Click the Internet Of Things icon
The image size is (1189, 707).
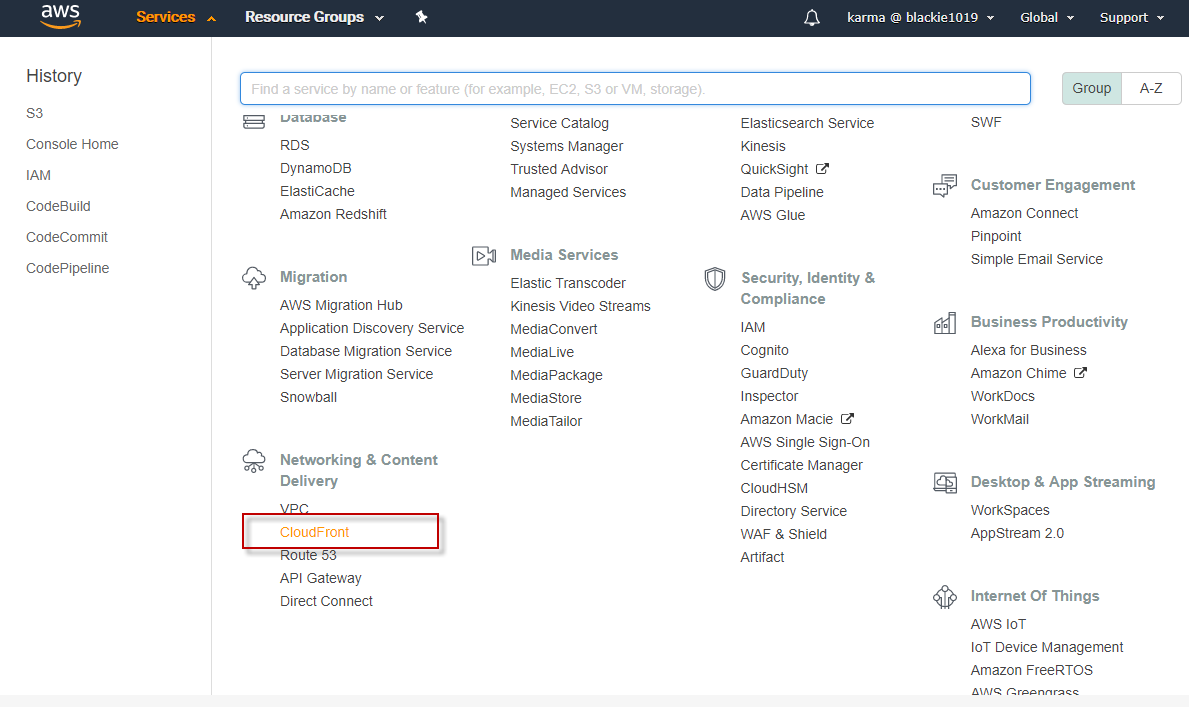coord(944,597)
